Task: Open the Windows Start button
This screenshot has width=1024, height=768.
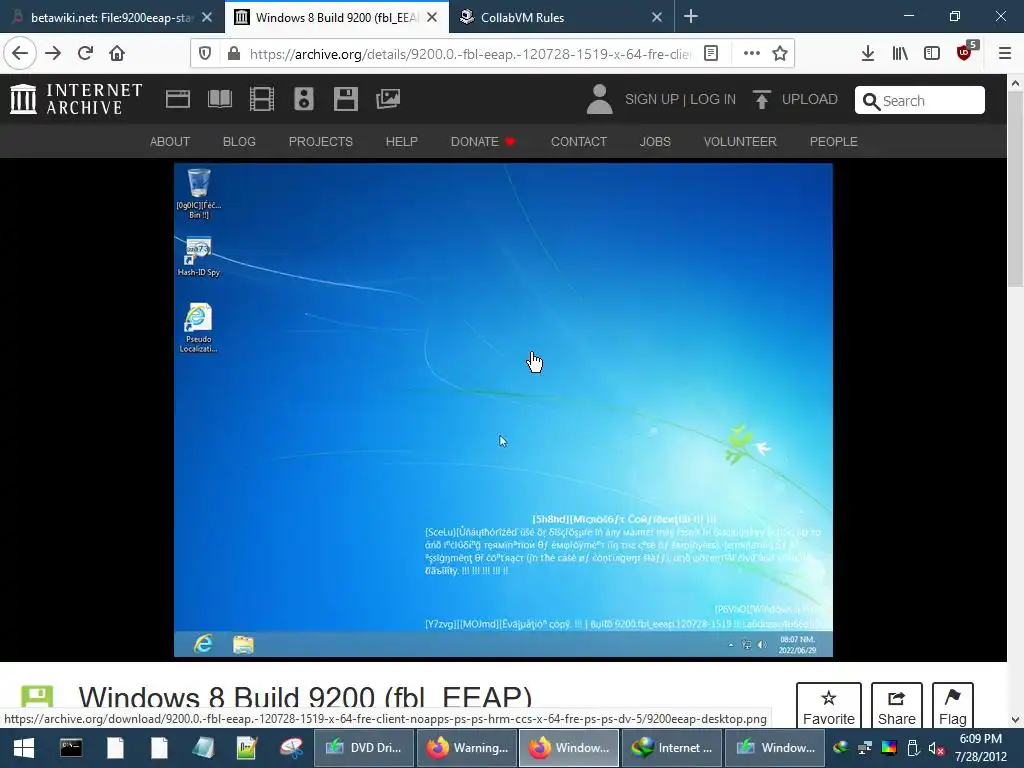Action: [24, 748]
